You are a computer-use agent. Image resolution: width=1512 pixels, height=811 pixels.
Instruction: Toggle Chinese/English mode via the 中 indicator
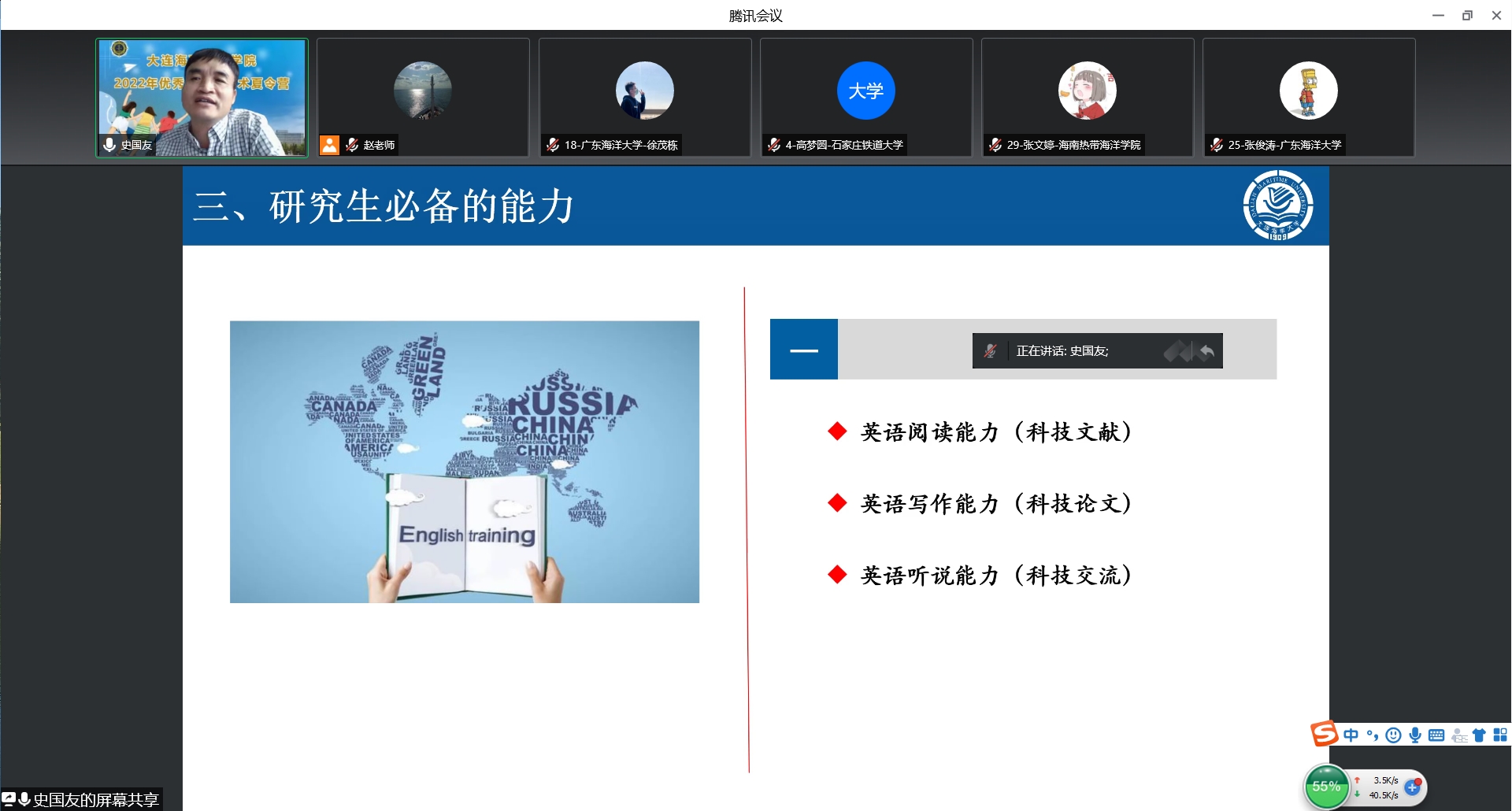(x=1351, y=735)
